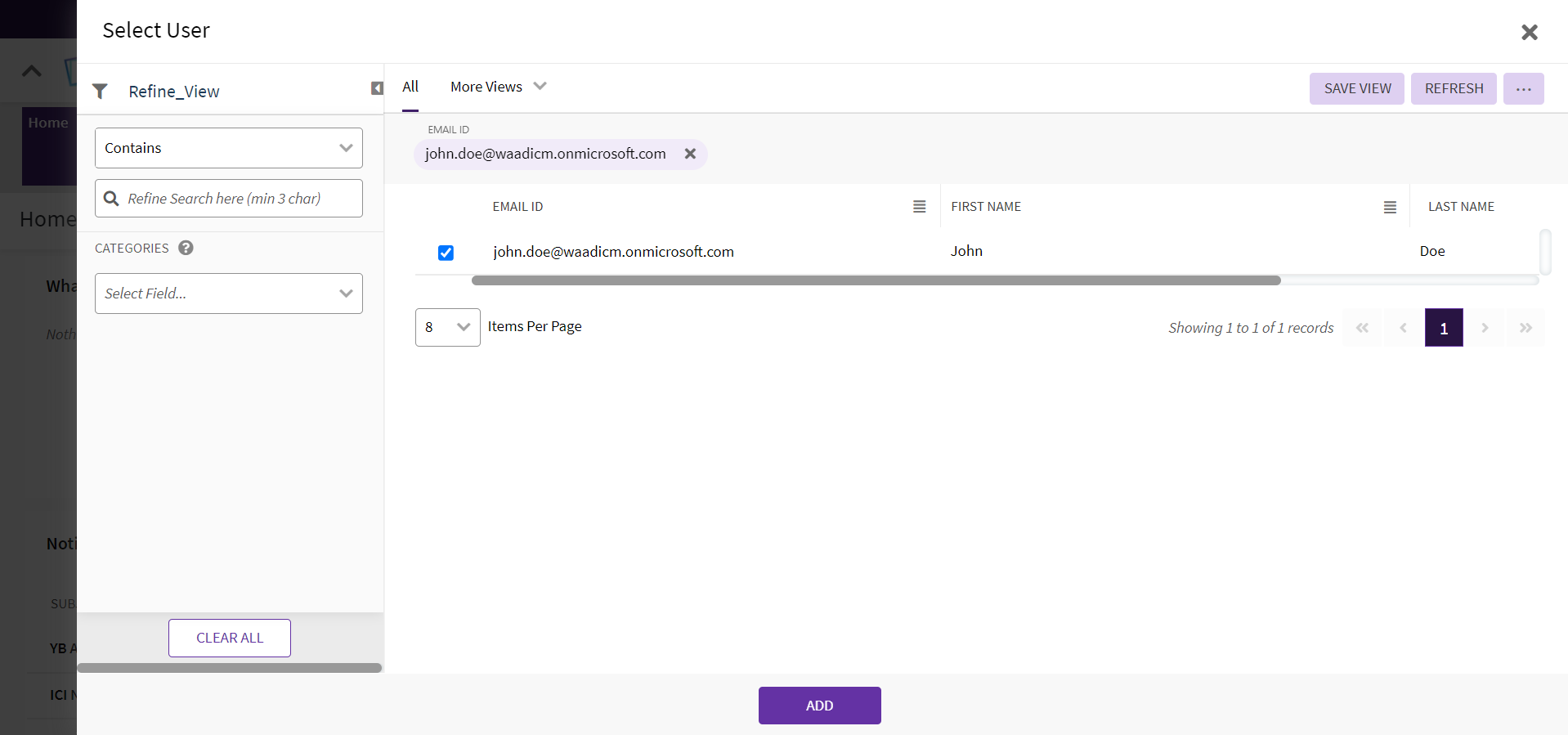Click the SAVE VIEW button
The height and width of the screenshot is (735, 1568).
[1356, 88]
